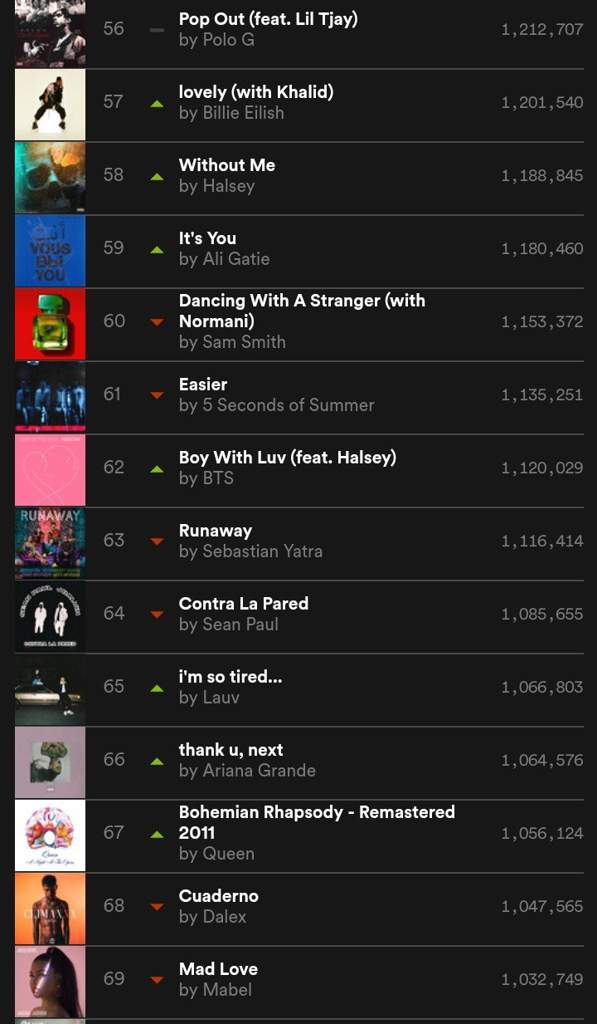The height and width of the screenshot is (1024, 597).
Task: Open the song title Contra La Pared
Action: click(x=244, y=603)
